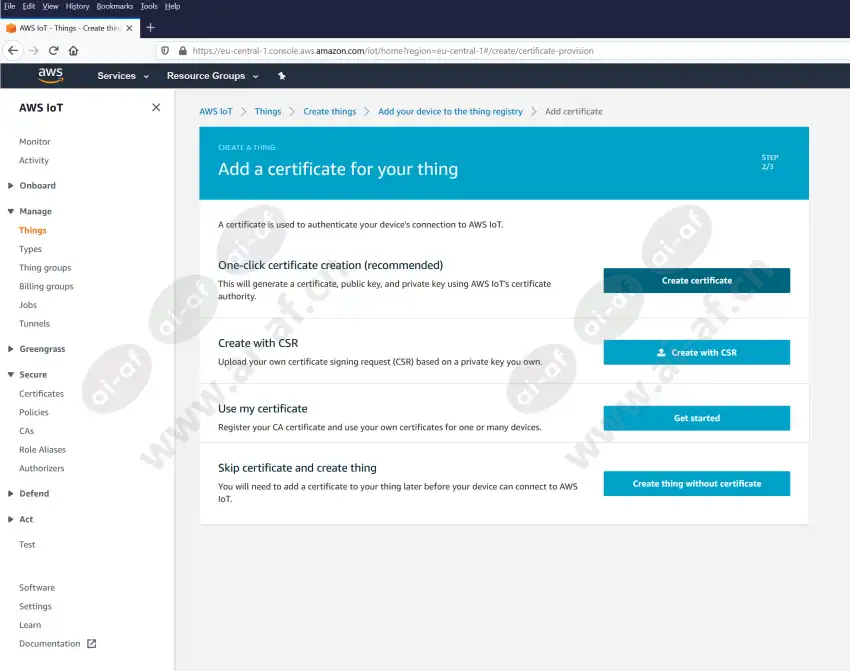Open the Bookmarks menu
Screen dimensions: 850x671
[x=115, y=6]
